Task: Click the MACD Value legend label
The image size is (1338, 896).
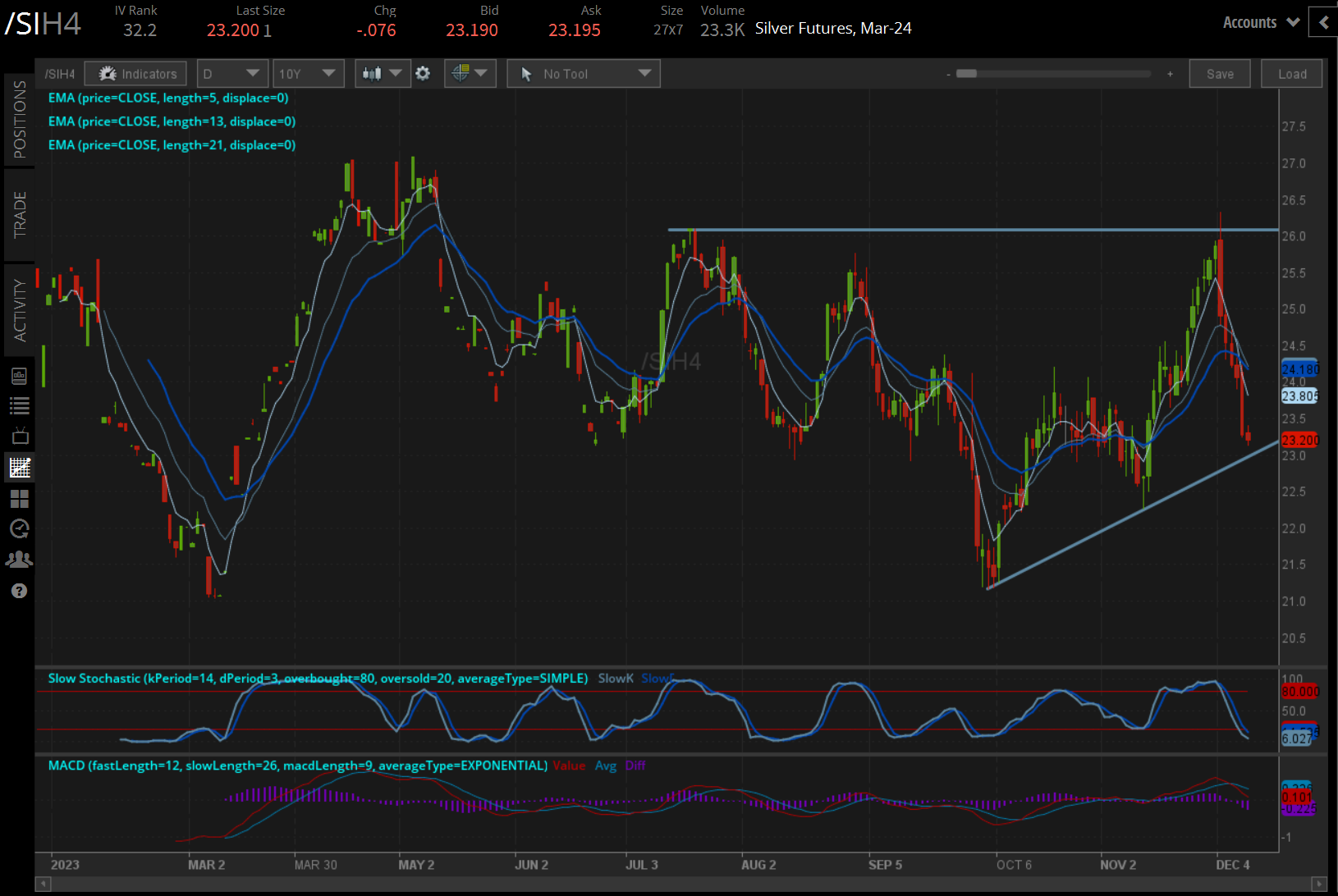Action: click(x=569, y=766)
